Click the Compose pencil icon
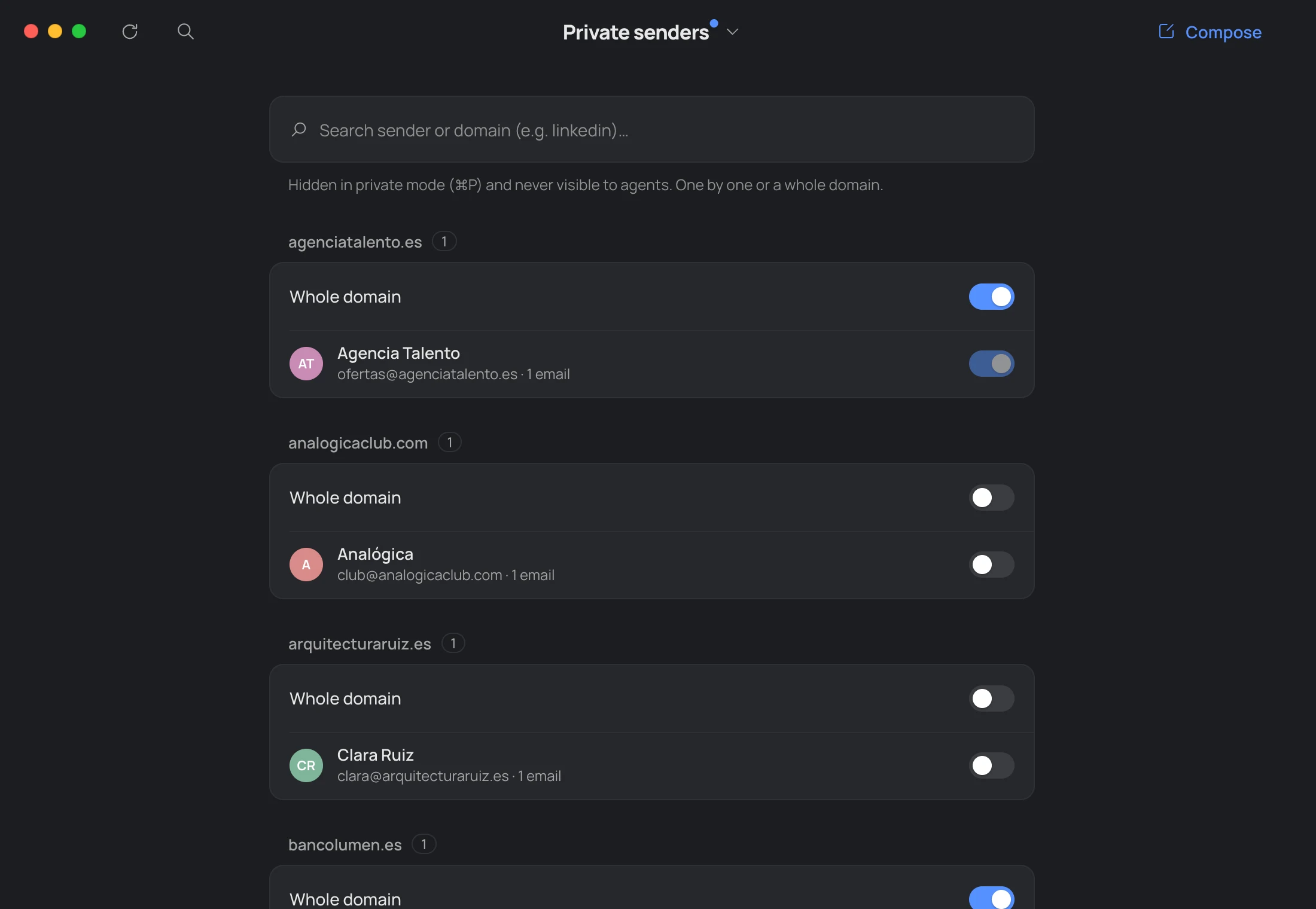The height and width of the screenshot is (909, 1316). (1166, 31)
